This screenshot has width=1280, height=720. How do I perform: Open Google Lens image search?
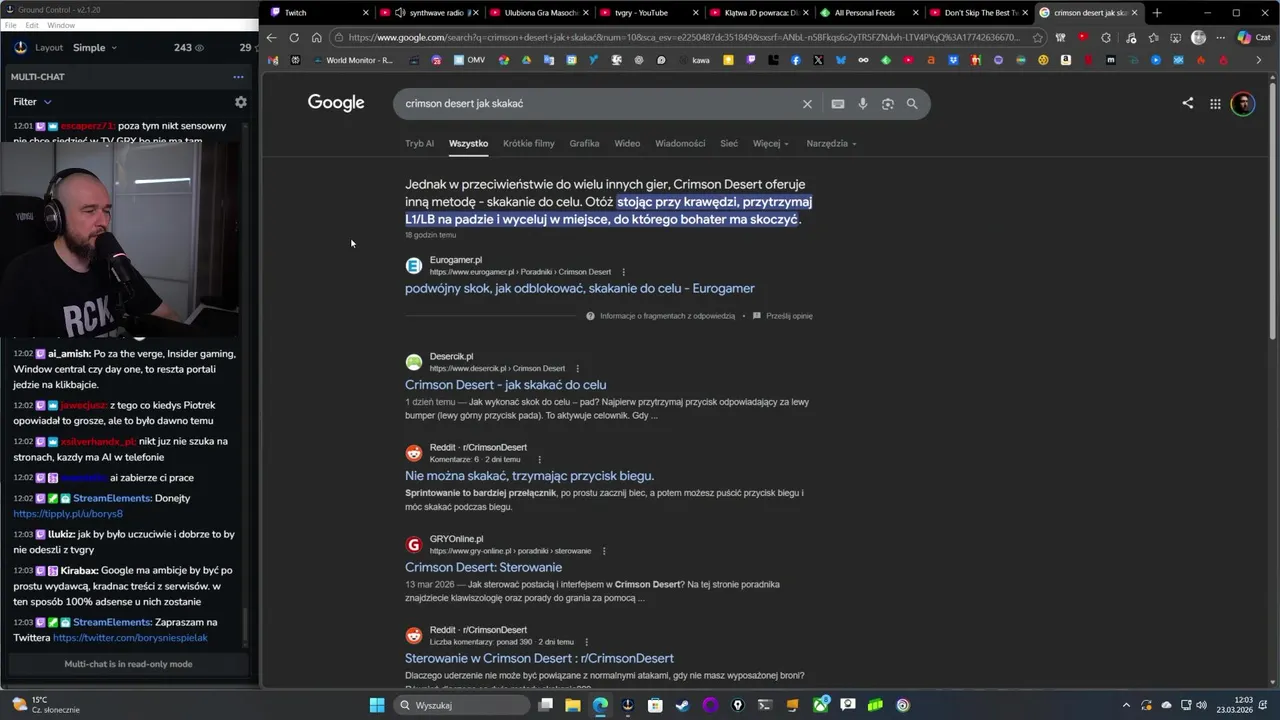[887, 104]
